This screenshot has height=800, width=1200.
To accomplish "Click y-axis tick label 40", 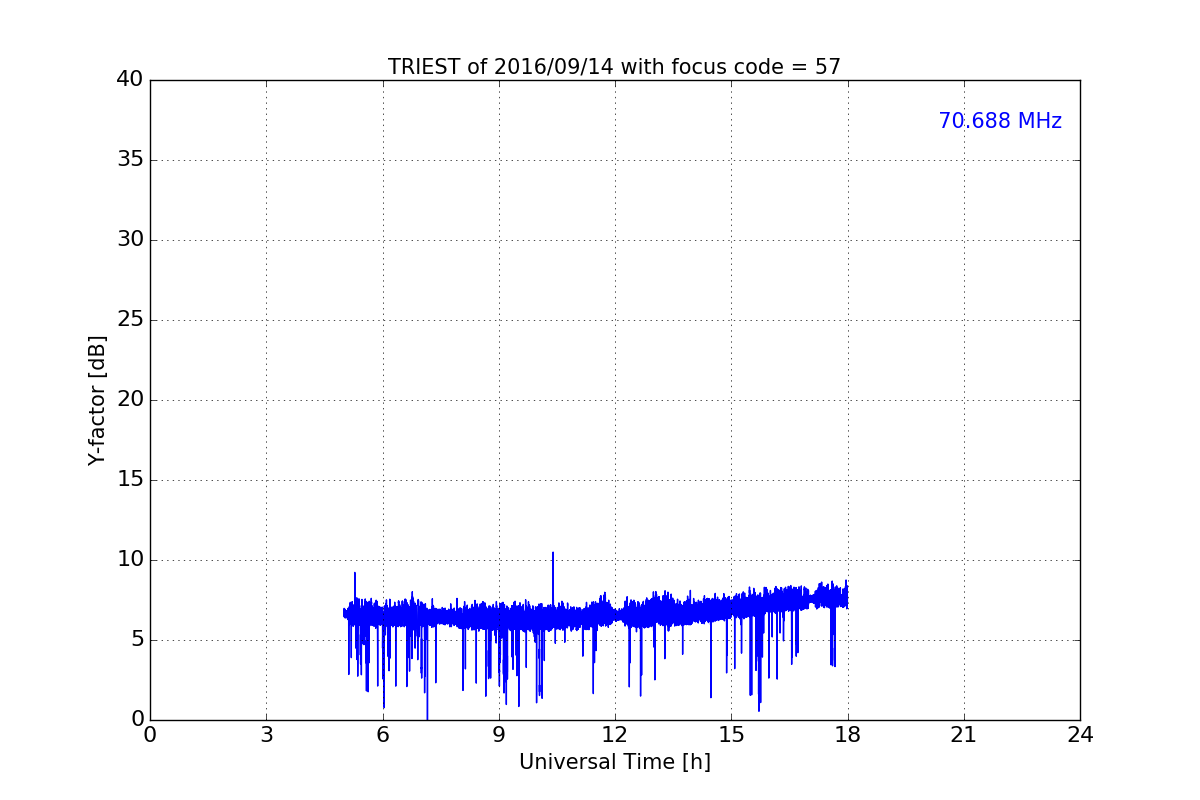I will (x=130, y=79).
